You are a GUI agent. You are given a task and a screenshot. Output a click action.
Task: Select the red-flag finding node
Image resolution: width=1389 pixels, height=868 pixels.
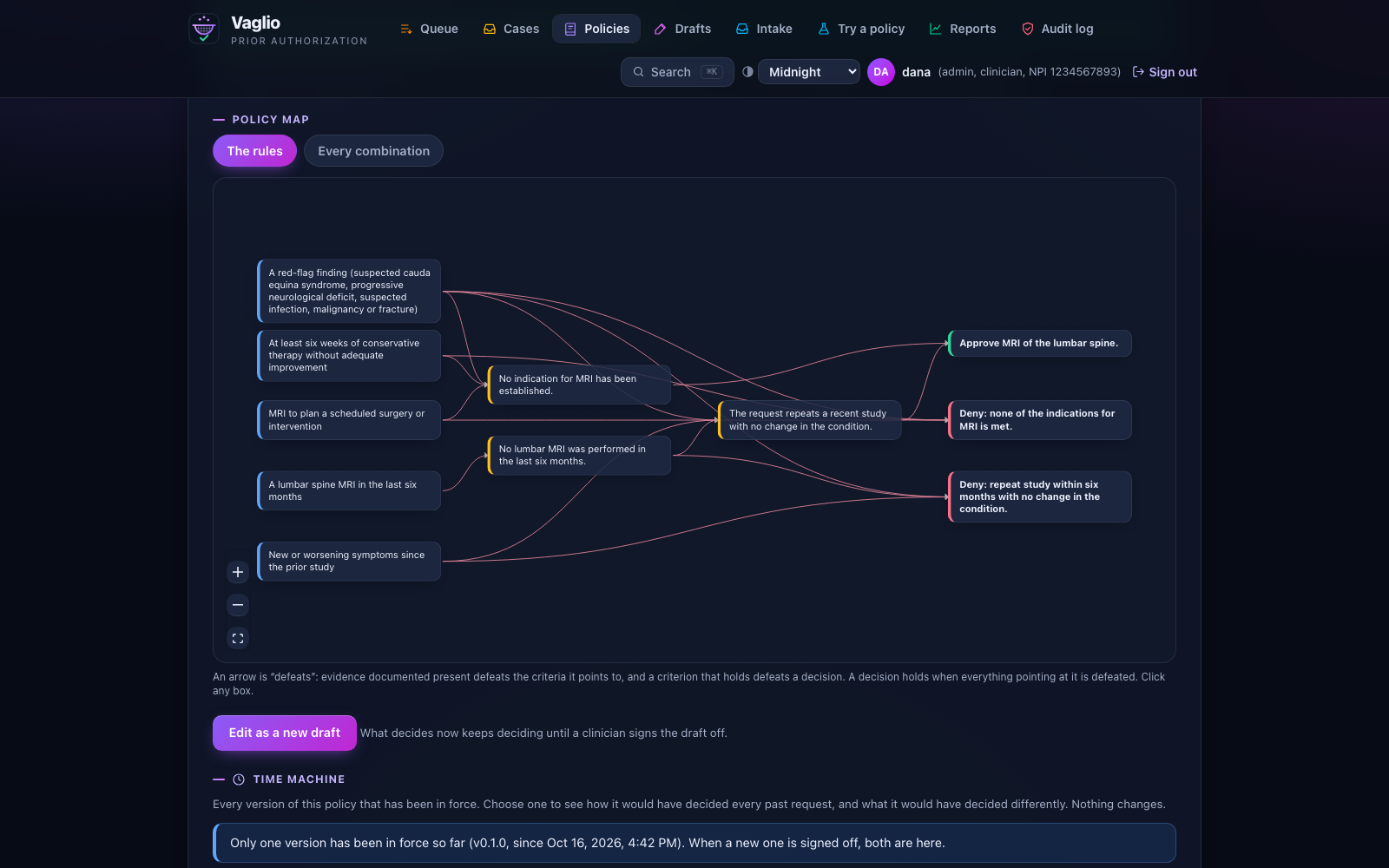[349, 291]
